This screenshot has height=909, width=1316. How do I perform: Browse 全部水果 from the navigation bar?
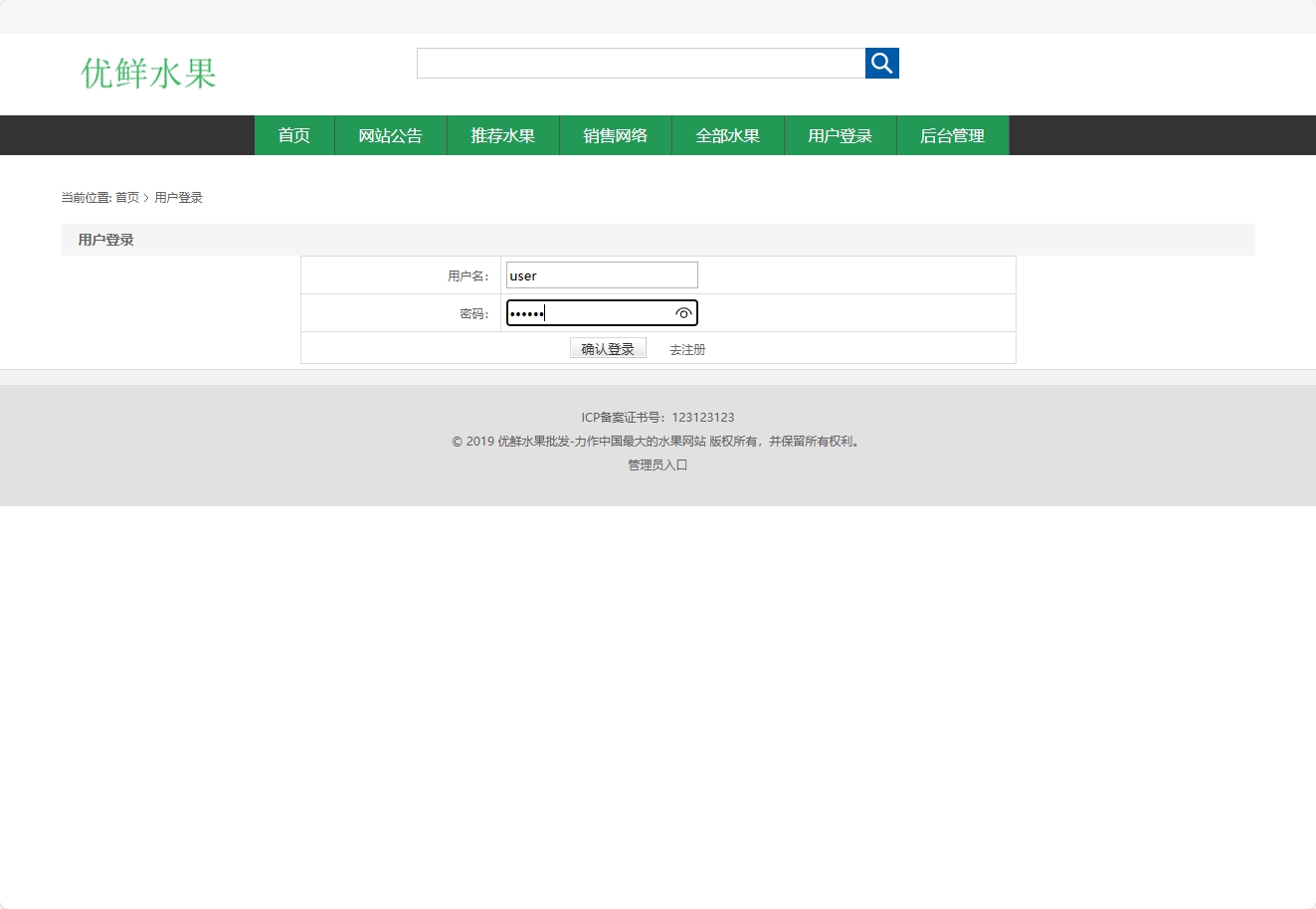727,135
